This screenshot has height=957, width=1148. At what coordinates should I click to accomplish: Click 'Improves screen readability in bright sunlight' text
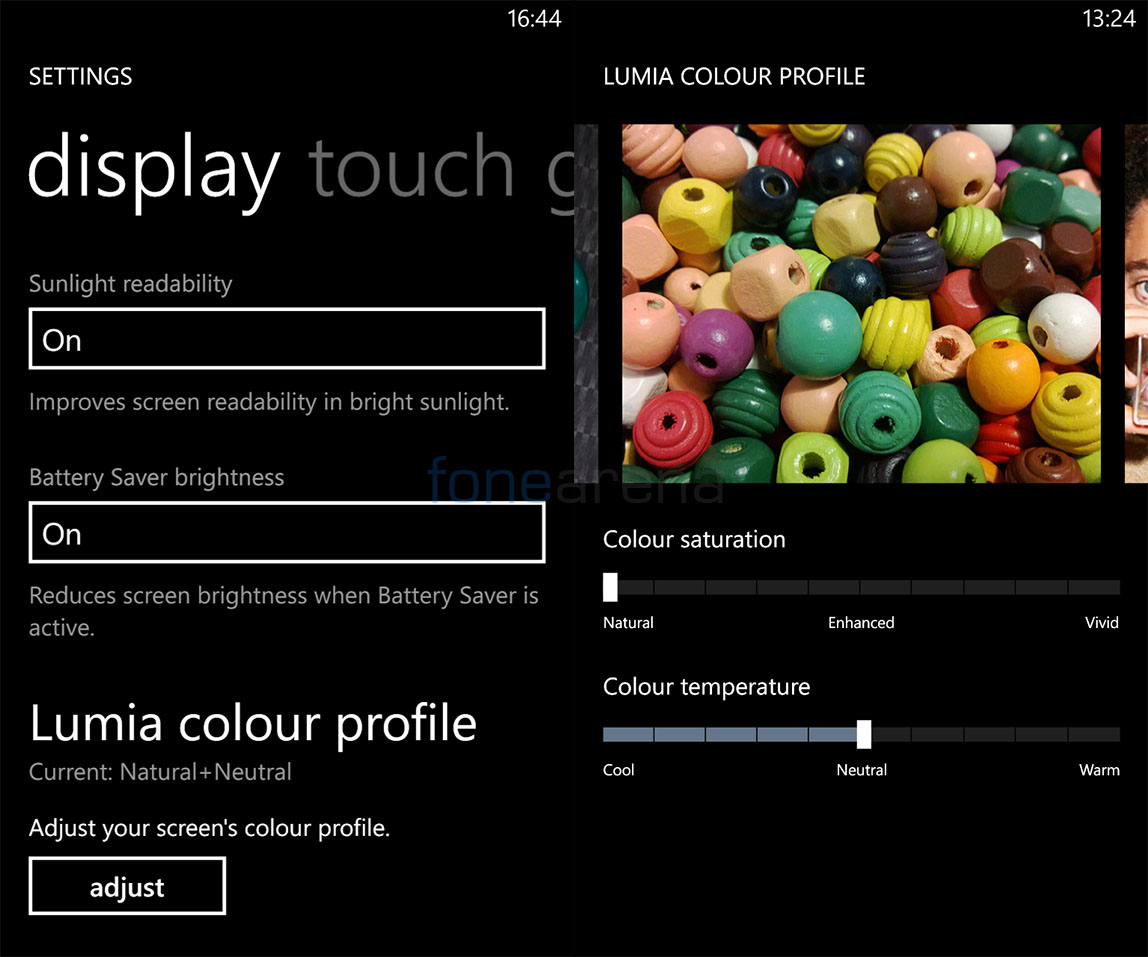[269, 402]
